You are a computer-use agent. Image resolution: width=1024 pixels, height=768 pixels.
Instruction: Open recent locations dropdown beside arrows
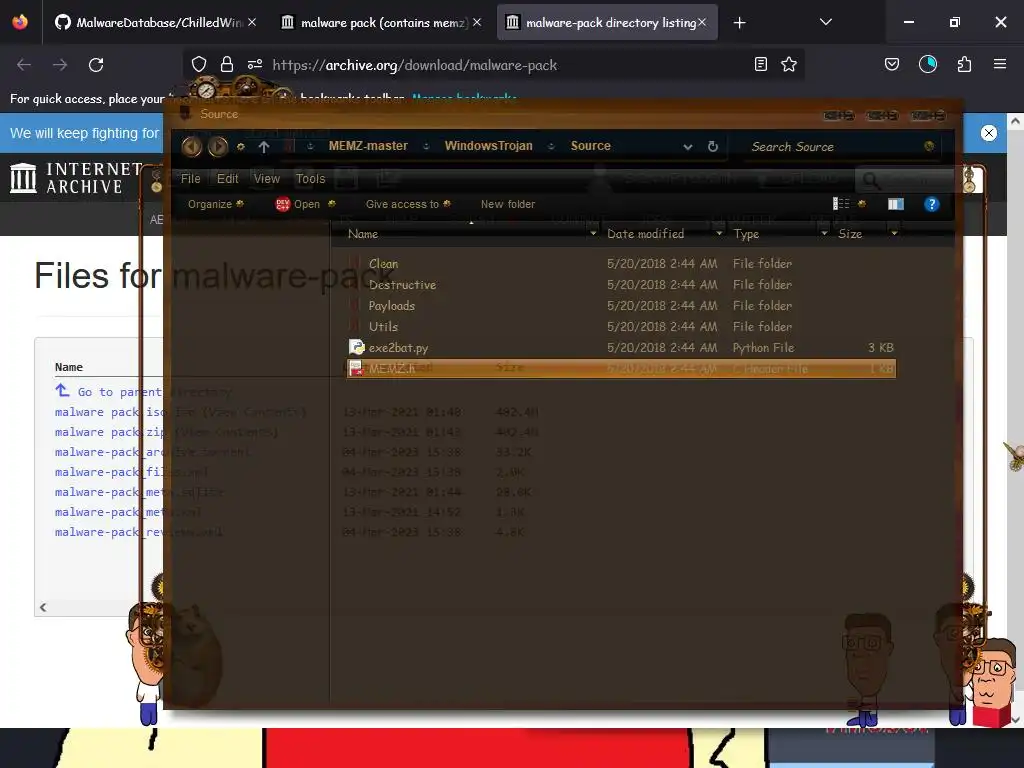coord(240,147)
